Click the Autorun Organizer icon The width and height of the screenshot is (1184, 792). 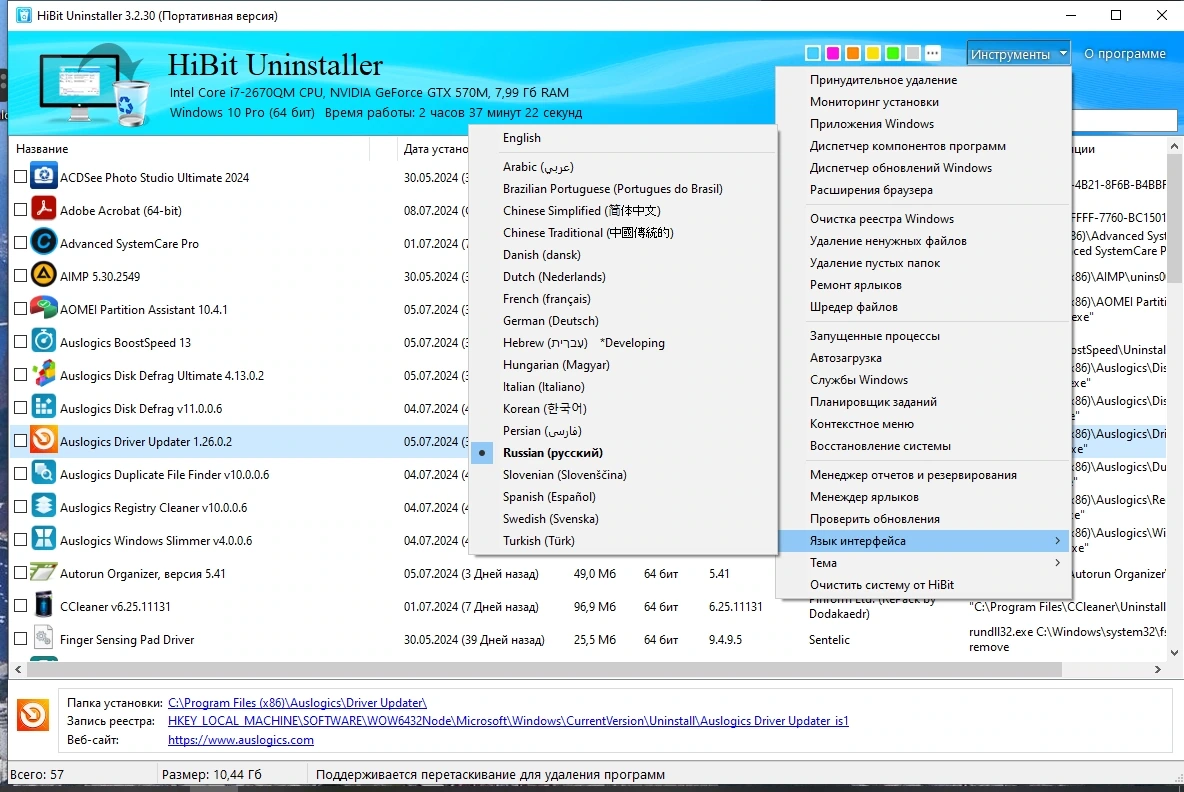[44, 573]
